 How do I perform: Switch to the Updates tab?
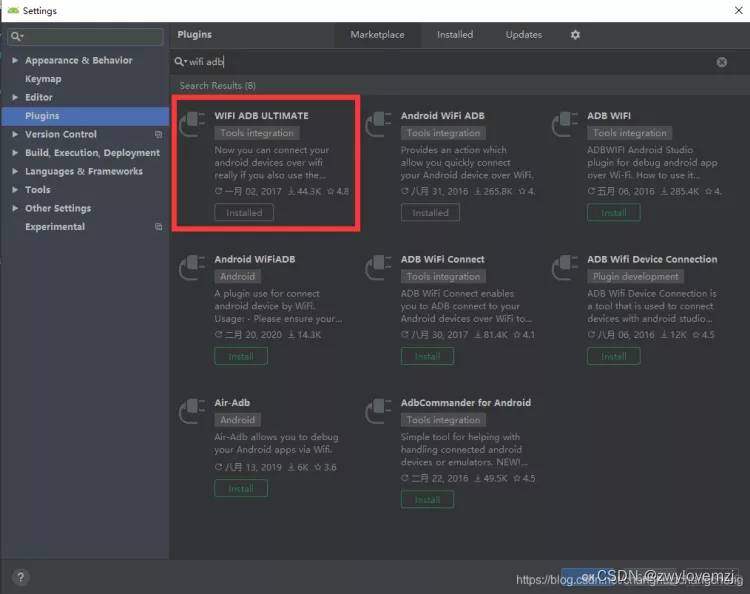click(x=524, y=35)
